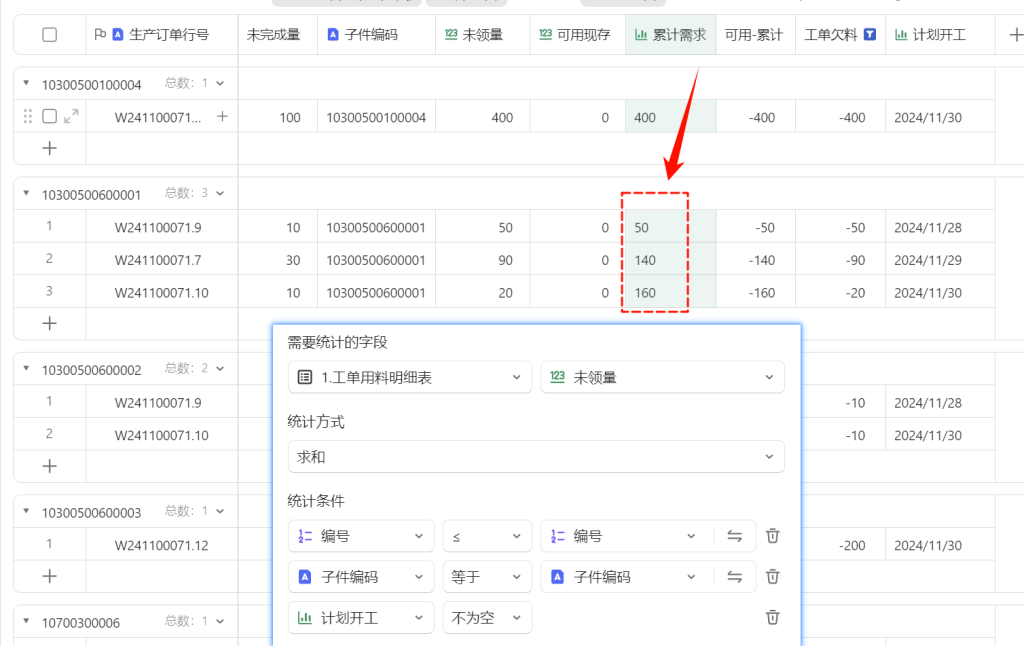1024x646 pixels.
Task: Select the 未领量 cell showing 90
Action: coord(483,260)
